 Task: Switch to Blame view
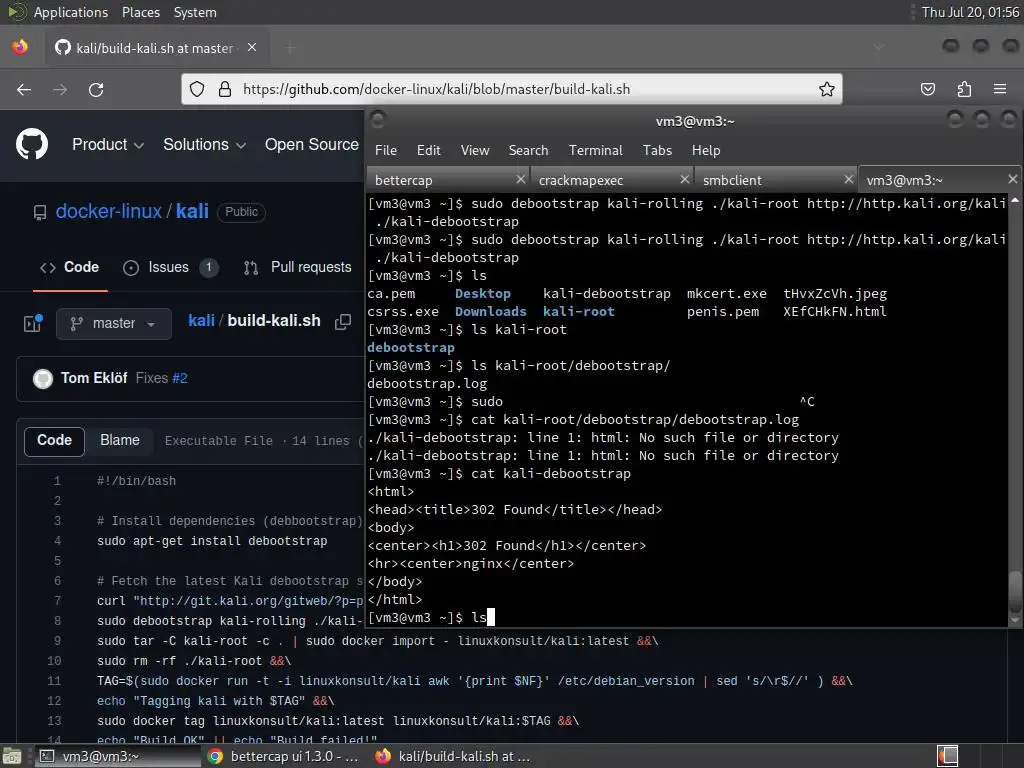(120, 441)
